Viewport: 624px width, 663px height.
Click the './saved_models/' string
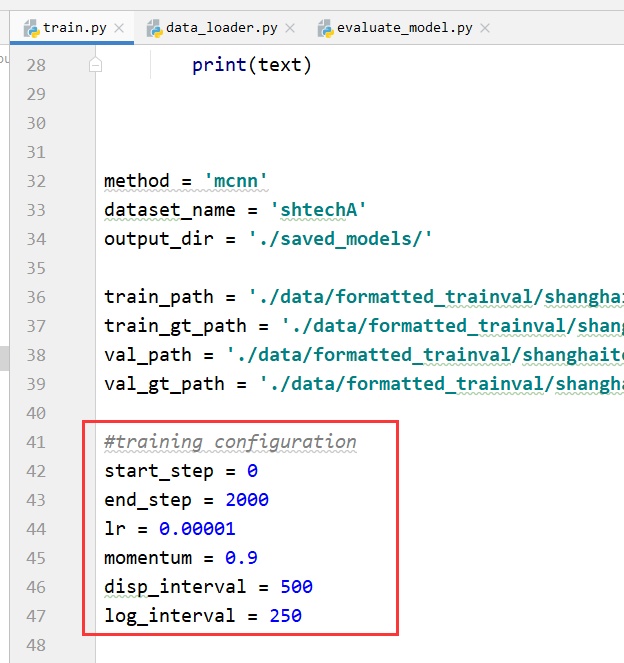point(341,239)
